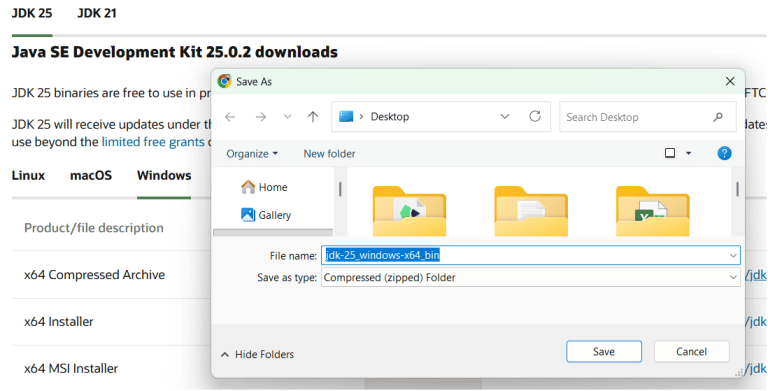This screenshot has width=768, height=391.
Task: Go forward in the Save As dialog
Action: click(261, 117)
